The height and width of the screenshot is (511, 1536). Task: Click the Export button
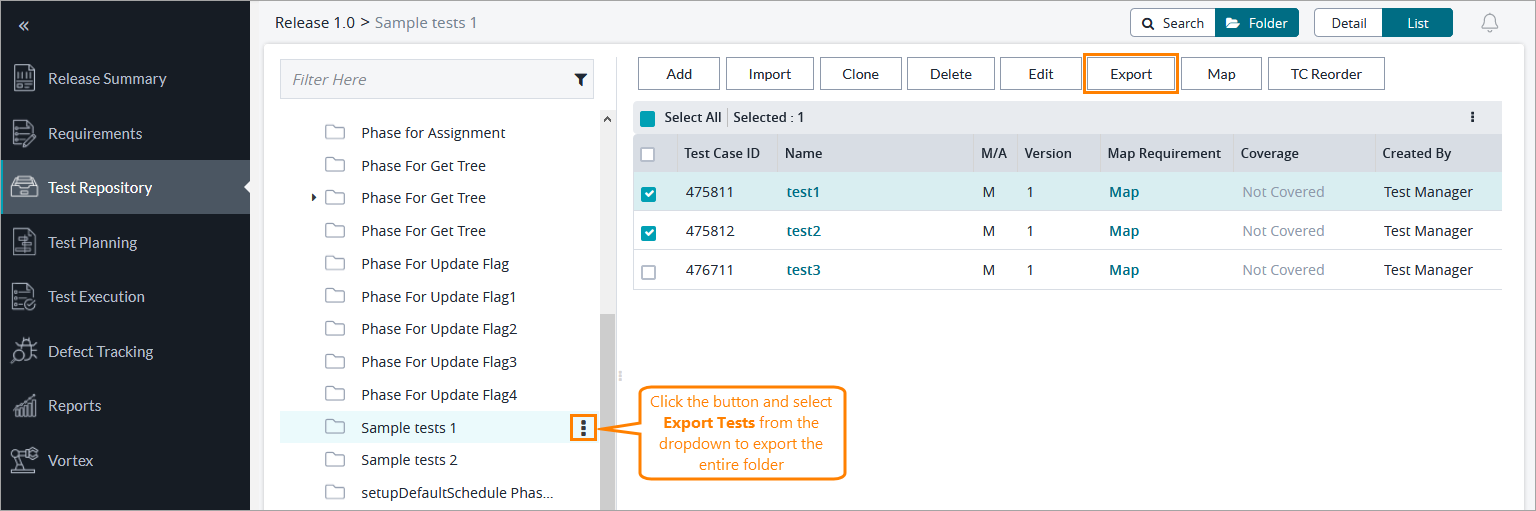coord(1131,74)
